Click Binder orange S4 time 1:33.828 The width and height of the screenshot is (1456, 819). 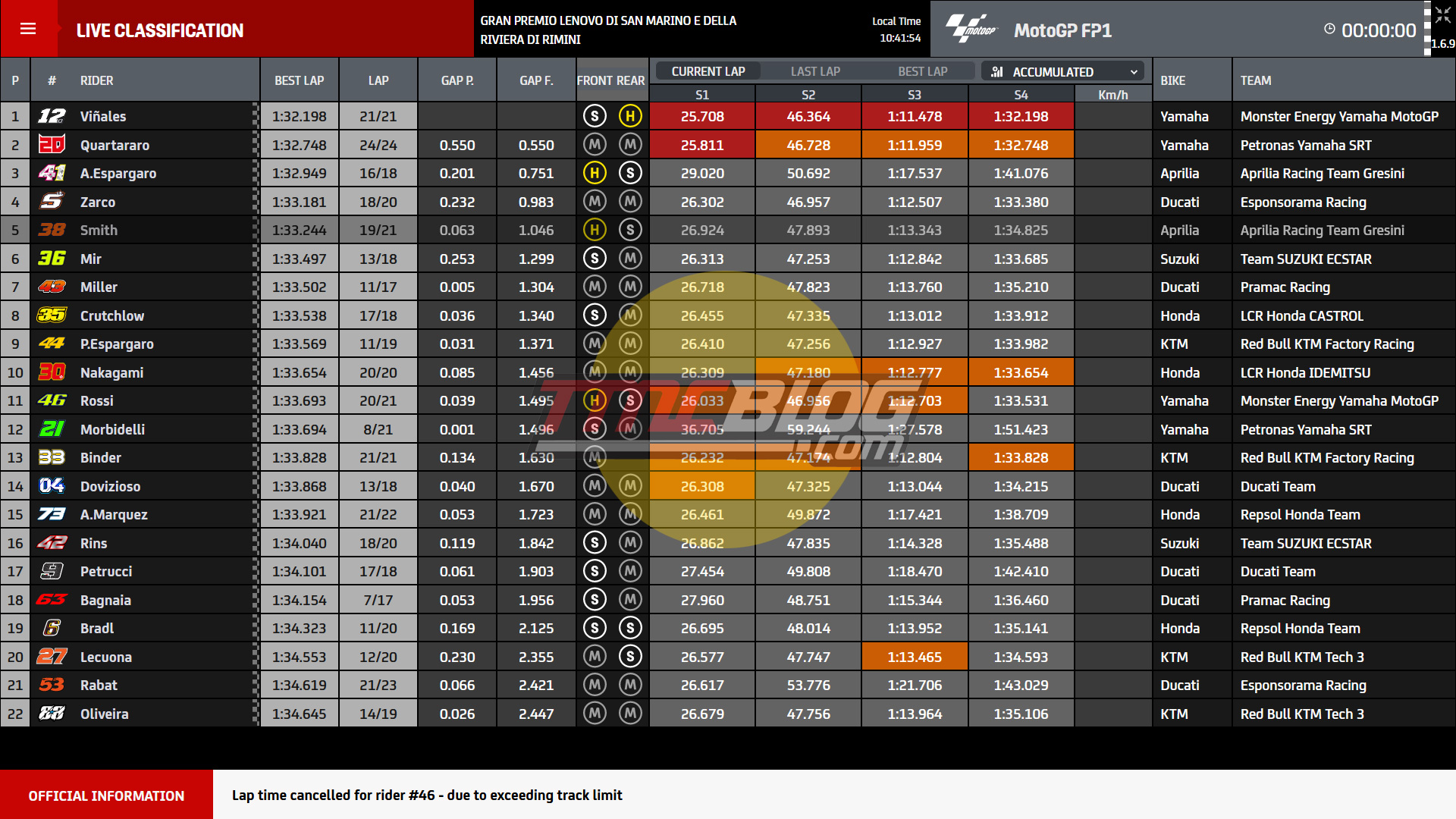tap(1021, 457)
